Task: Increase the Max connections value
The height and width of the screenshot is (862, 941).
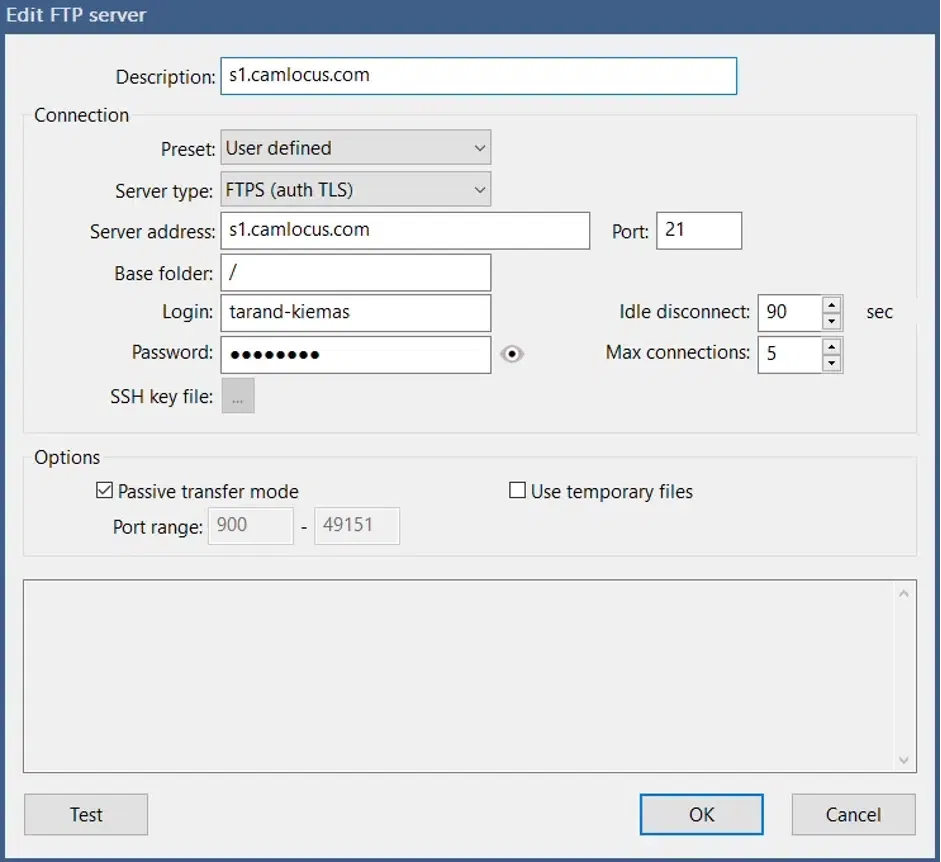Action: 831,349
